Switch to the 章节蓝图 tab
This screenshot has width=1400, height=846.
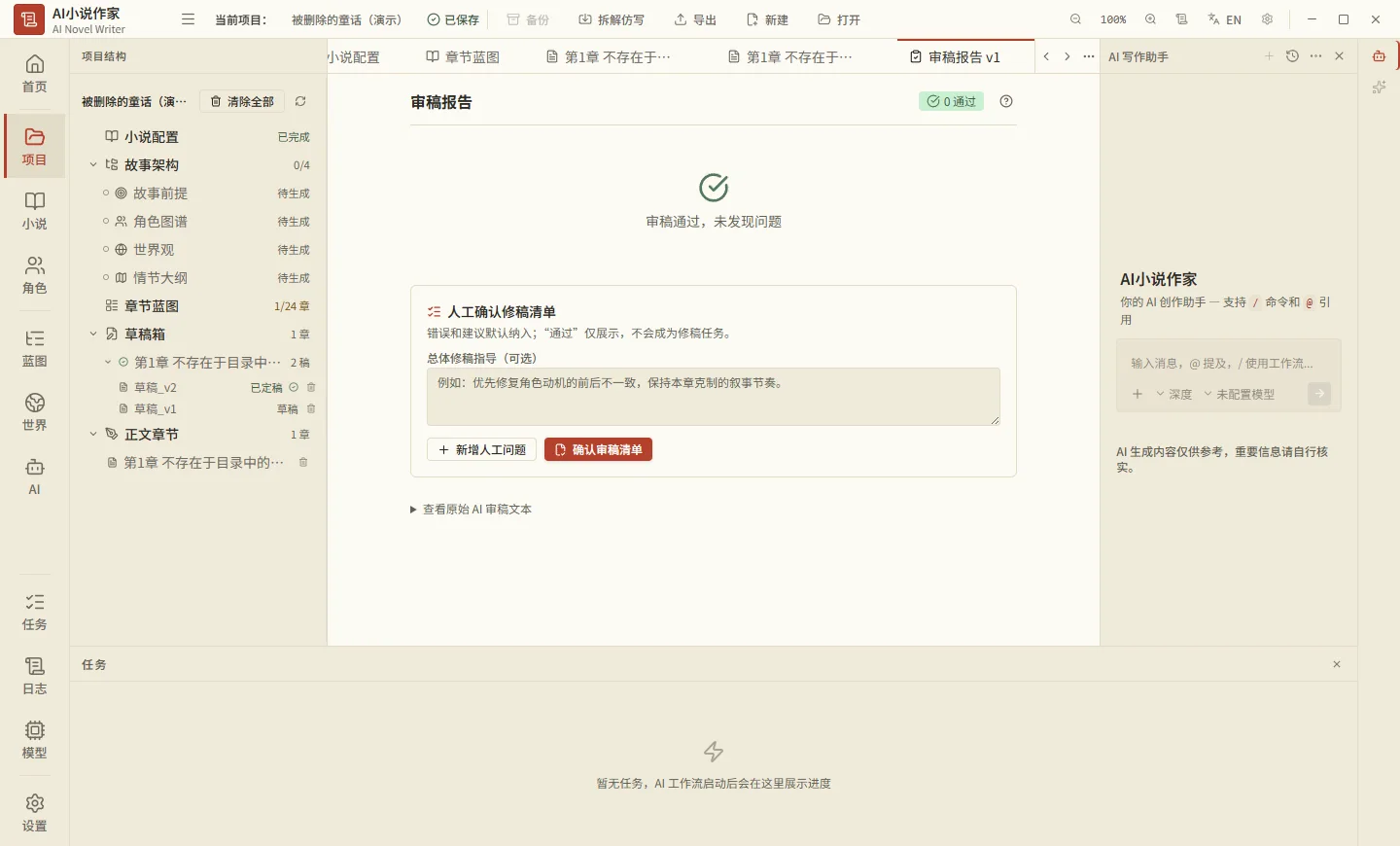point(463,57)
